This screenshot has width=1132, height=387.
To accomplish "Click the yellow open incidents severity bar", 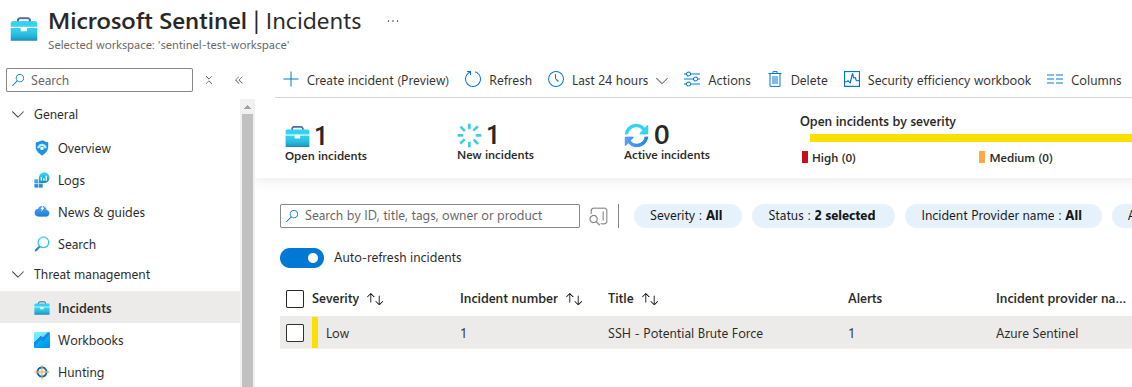I will (970, 138).
